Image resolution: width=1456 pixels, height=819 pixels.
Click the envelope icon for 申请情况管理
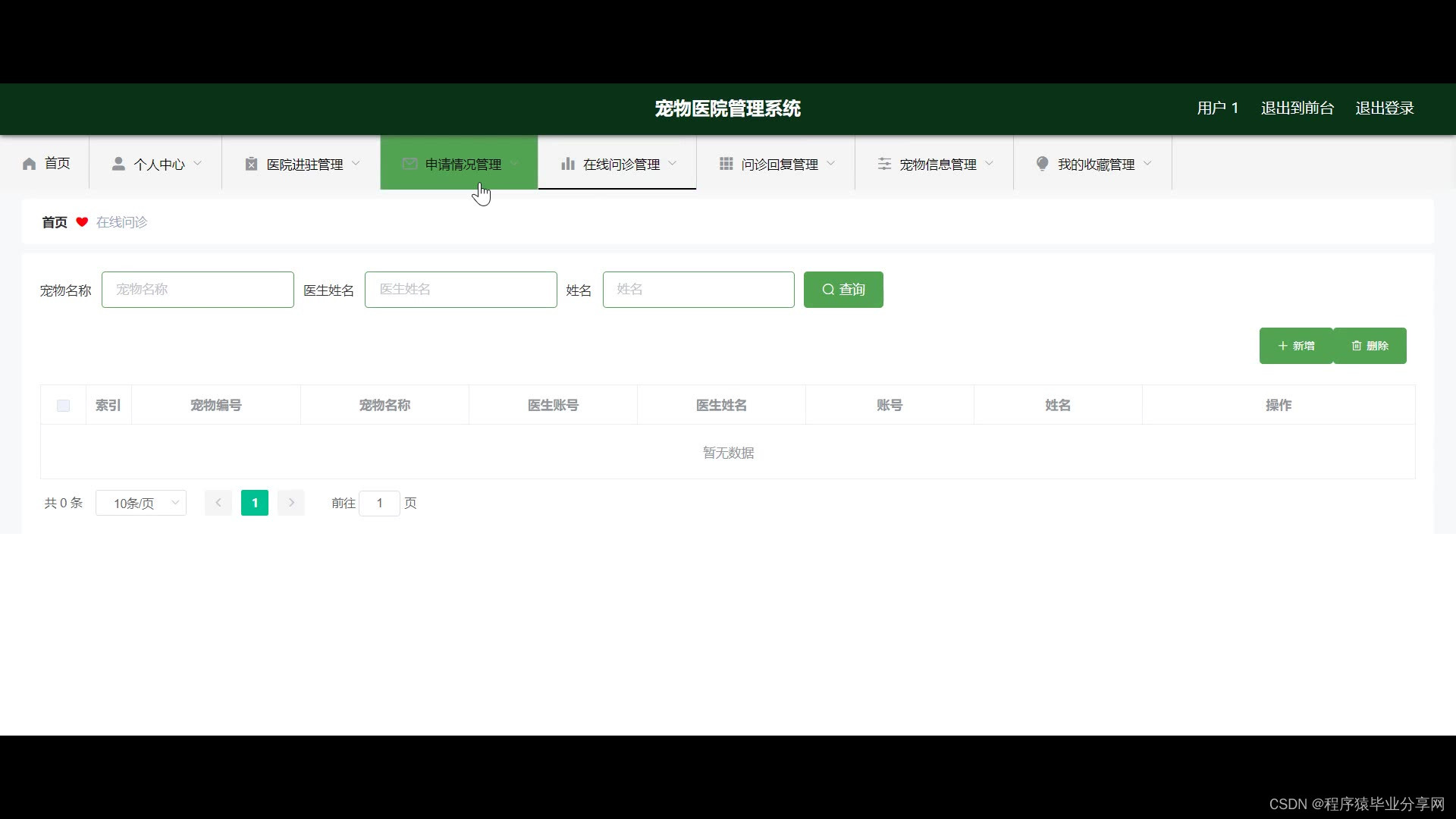(x=409, y=164)
